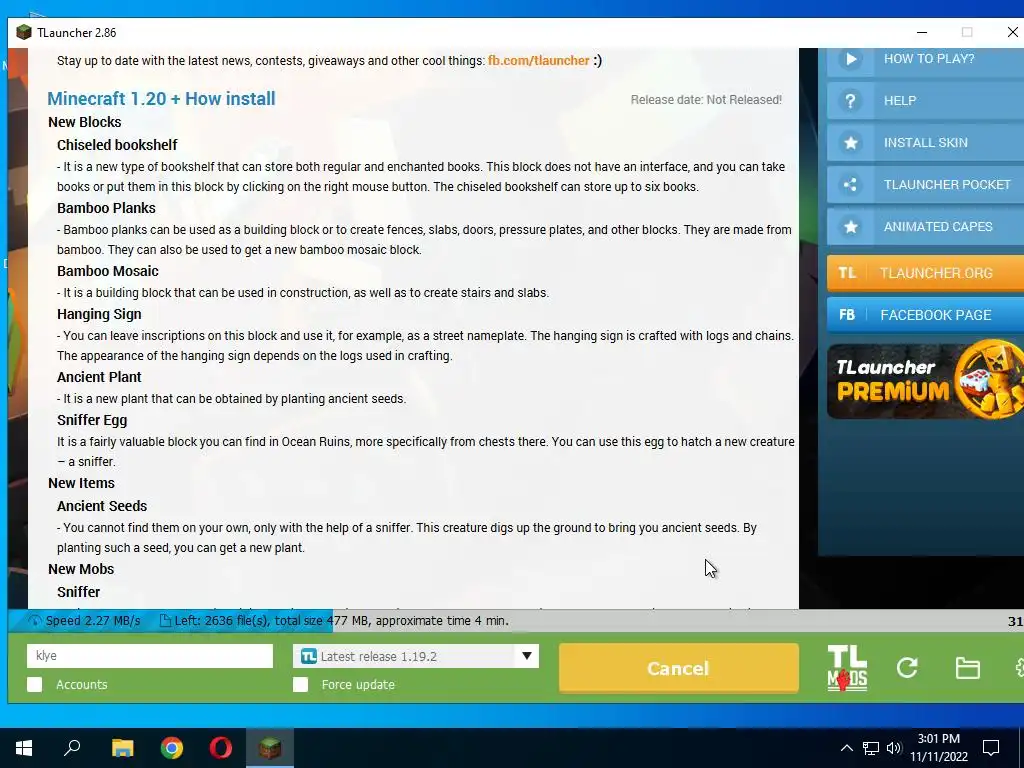The height and width of the screenshot is (768, 1024).
Task: Click the TLauncher title bar cube icon
Action: click(x=24, y=33)
